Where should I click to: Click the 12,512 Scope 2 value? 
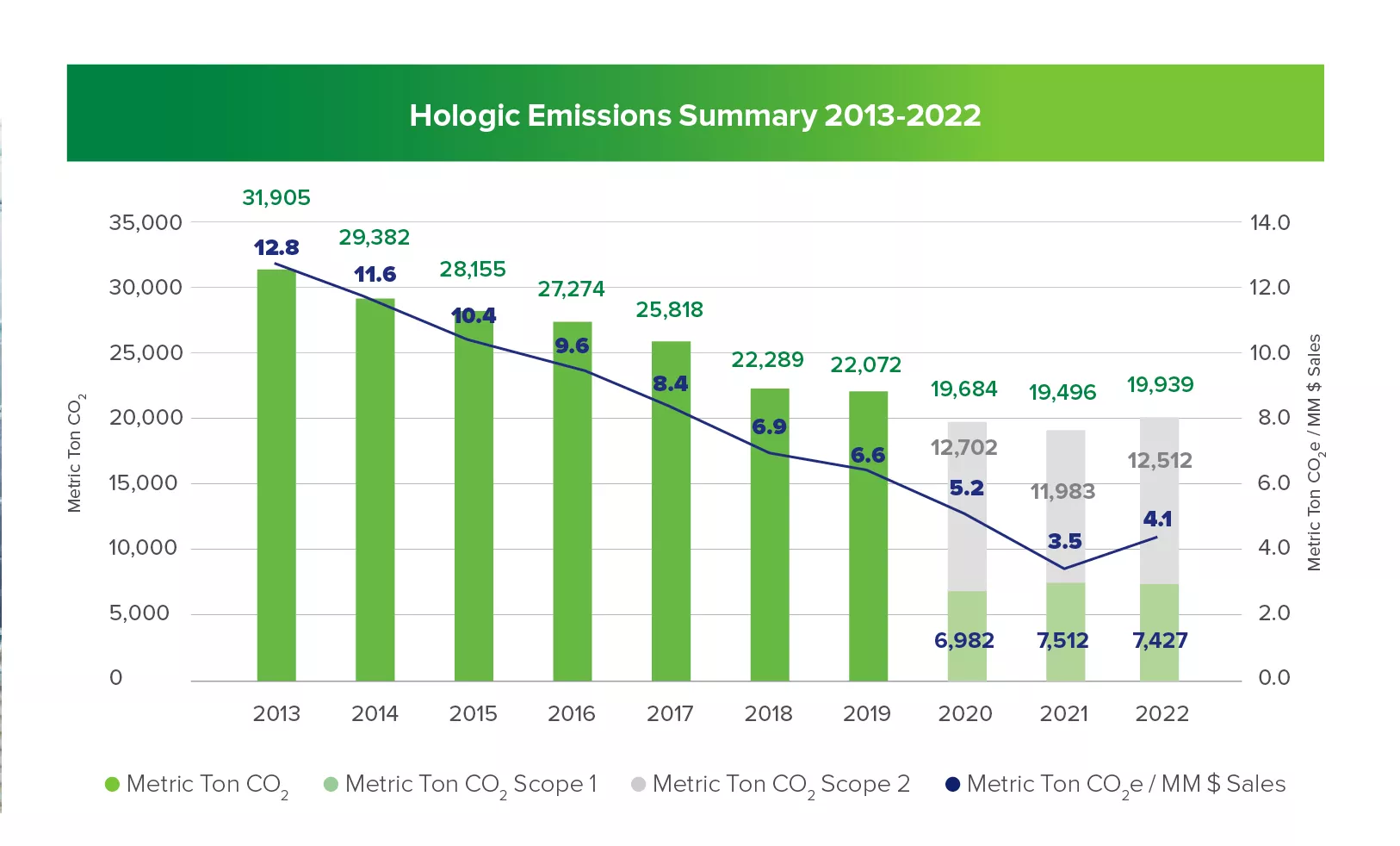[1161, 461]
